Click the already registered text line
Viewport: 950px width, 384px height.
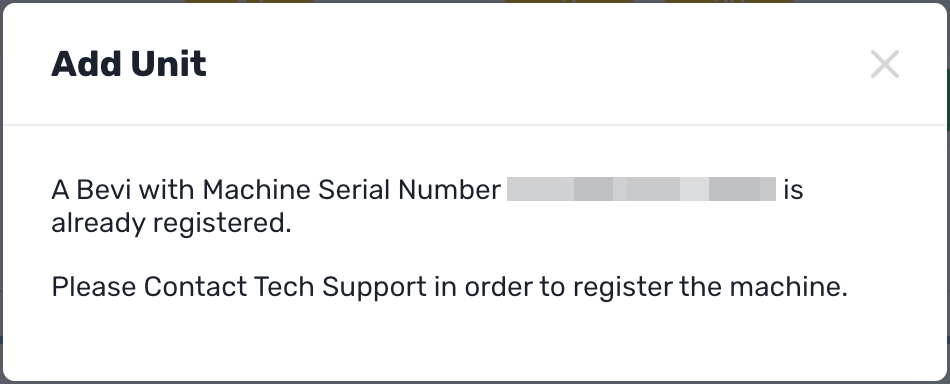(x=171, y=224)
